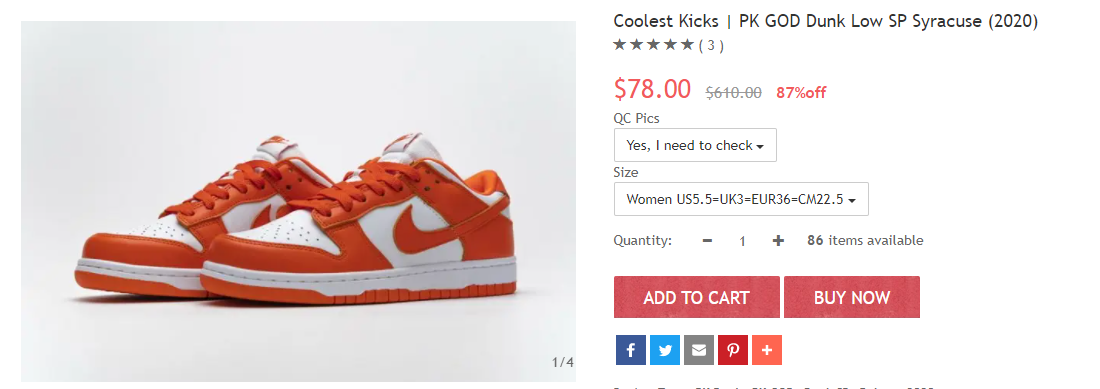Click arrow on Women US5.5 size selector

coord(852,200)
